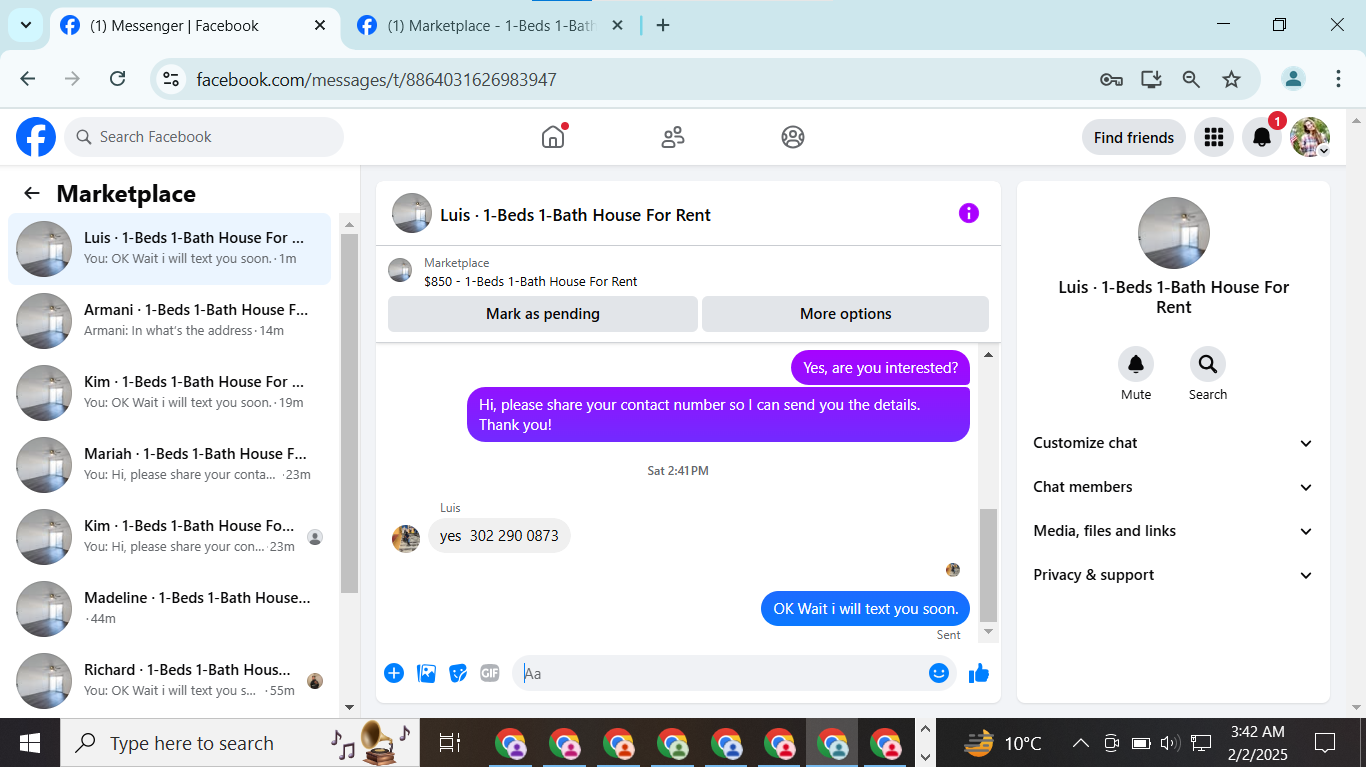Open the Facebook menu grid icon
The width and height of the screenshot is (1366, 767).
point(1214,137)
